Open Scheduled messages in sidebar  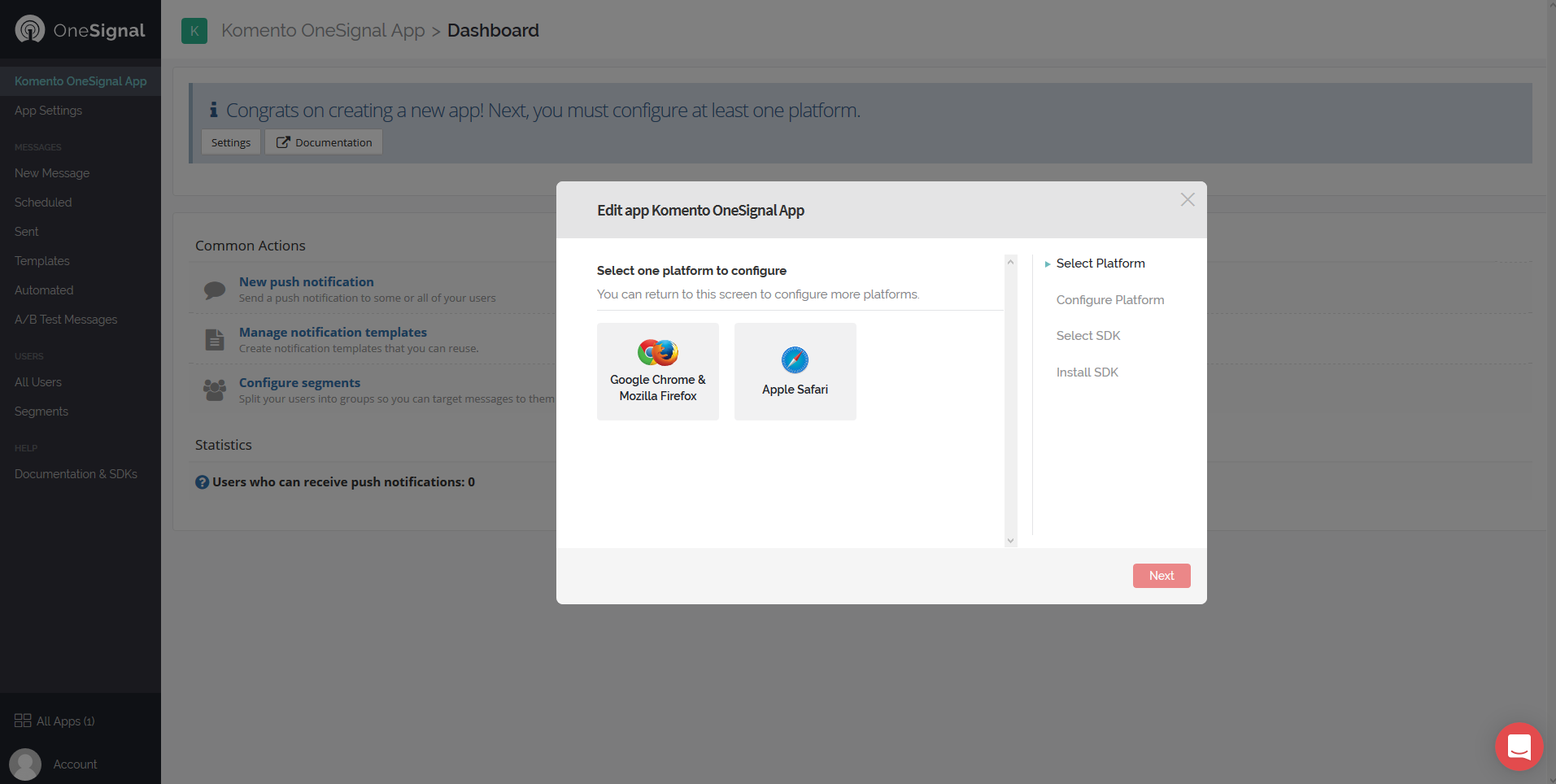click(43, 203)
